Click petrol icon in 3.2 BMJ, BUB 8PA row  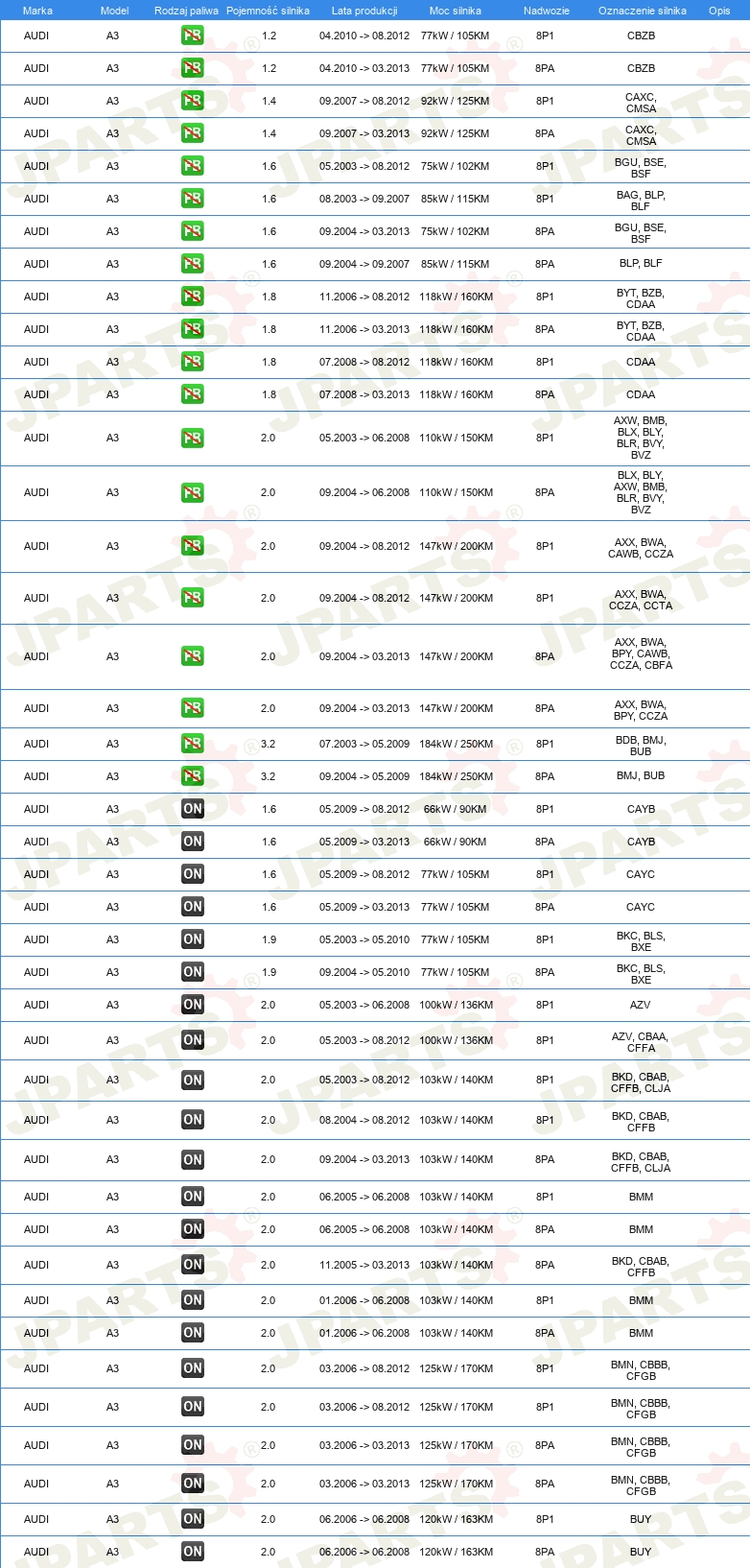click(x=192, y=776)
